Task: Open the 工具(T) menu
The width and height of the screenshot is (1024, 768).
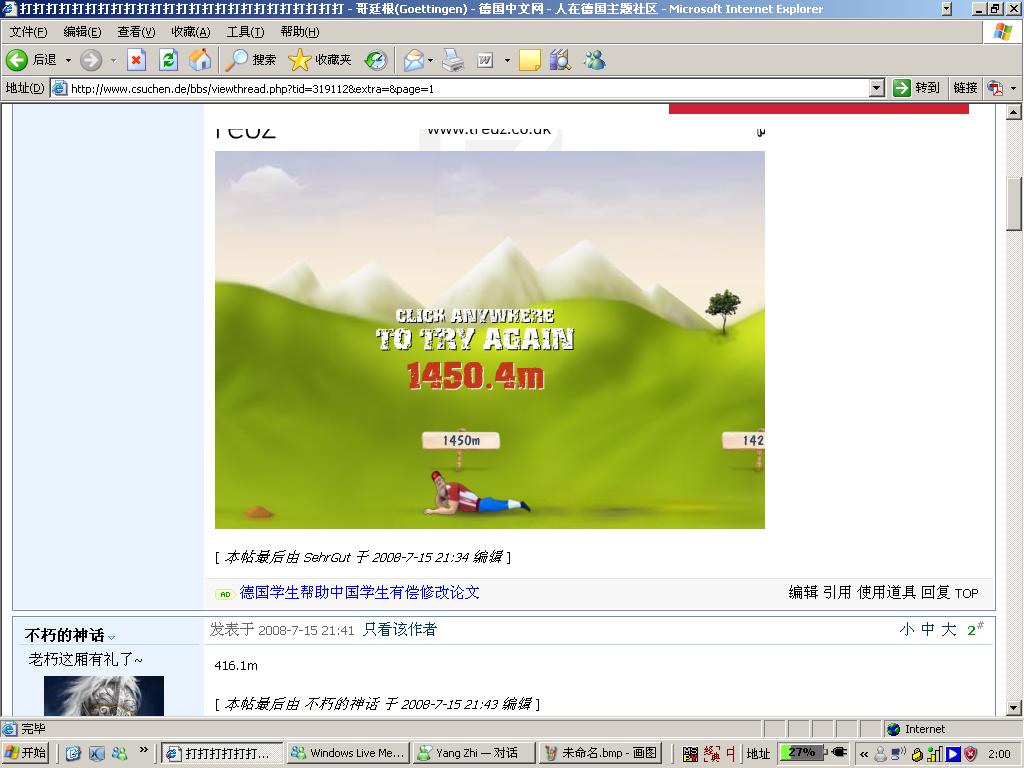Action: [x=245, y=32]
